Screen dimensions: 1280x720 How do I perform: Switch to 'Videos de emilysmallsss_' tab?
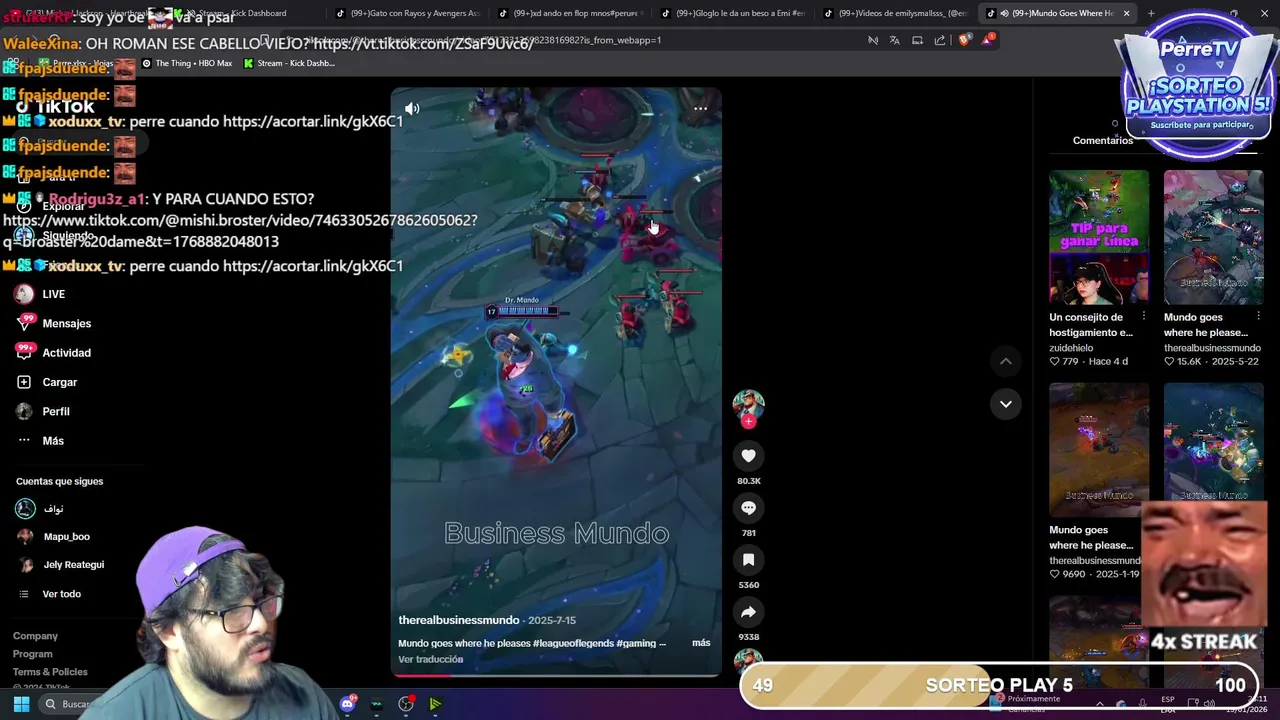(x=895, y=13)
